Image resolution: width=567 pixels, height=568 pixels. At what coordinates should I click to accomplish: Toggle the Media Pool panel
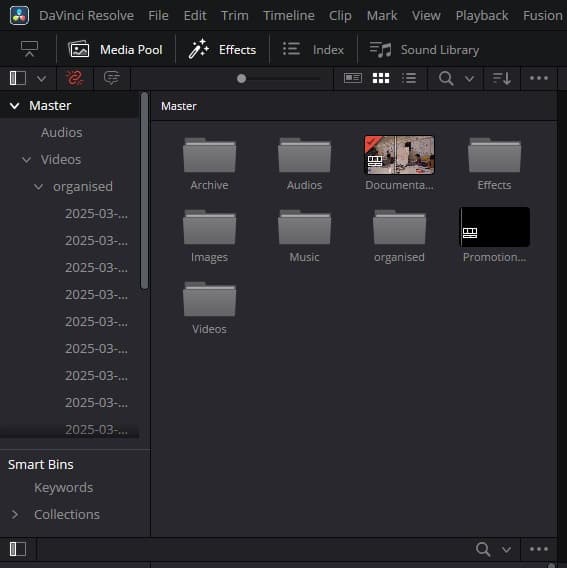[115, 50]
